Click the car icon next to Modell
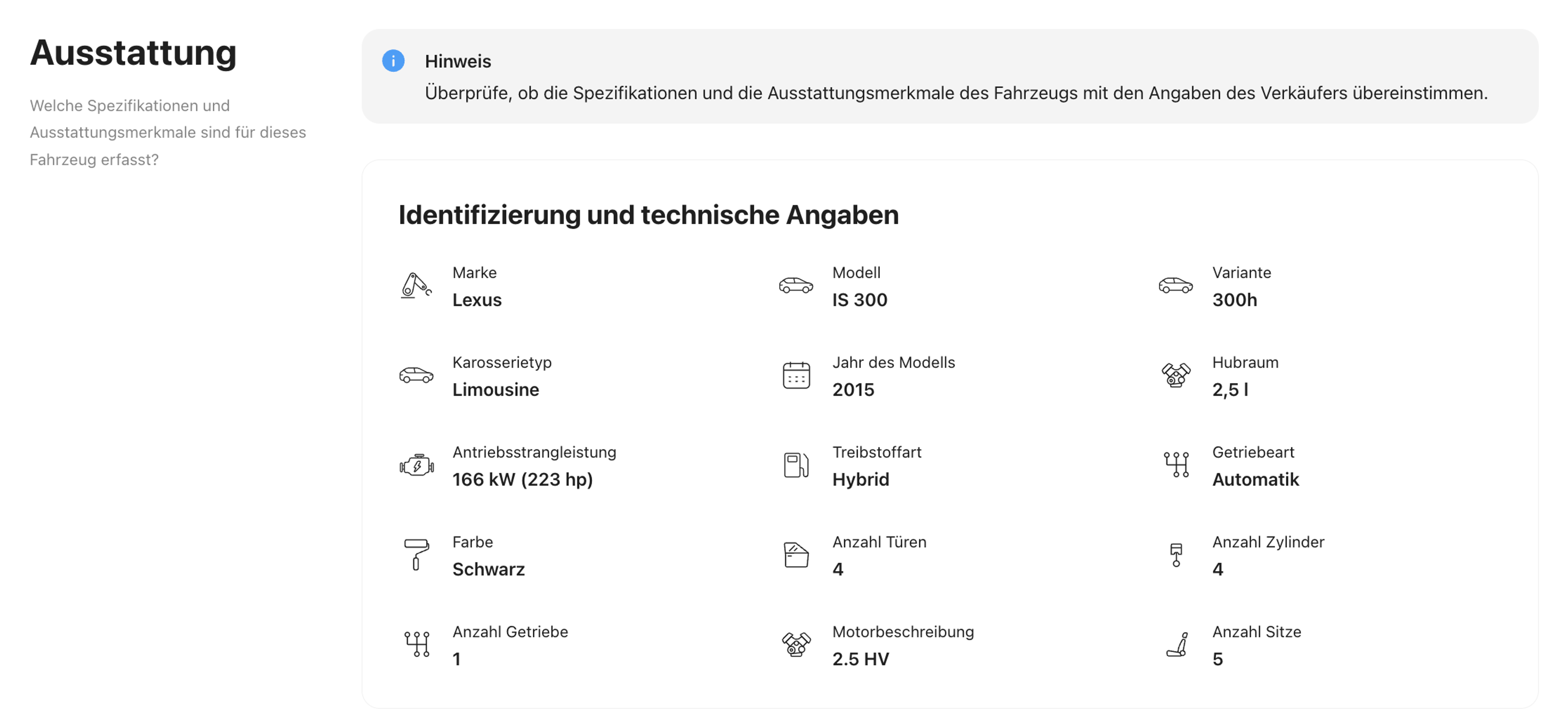1568x724 pixels. pyautogui.click(x=795, y=285)
